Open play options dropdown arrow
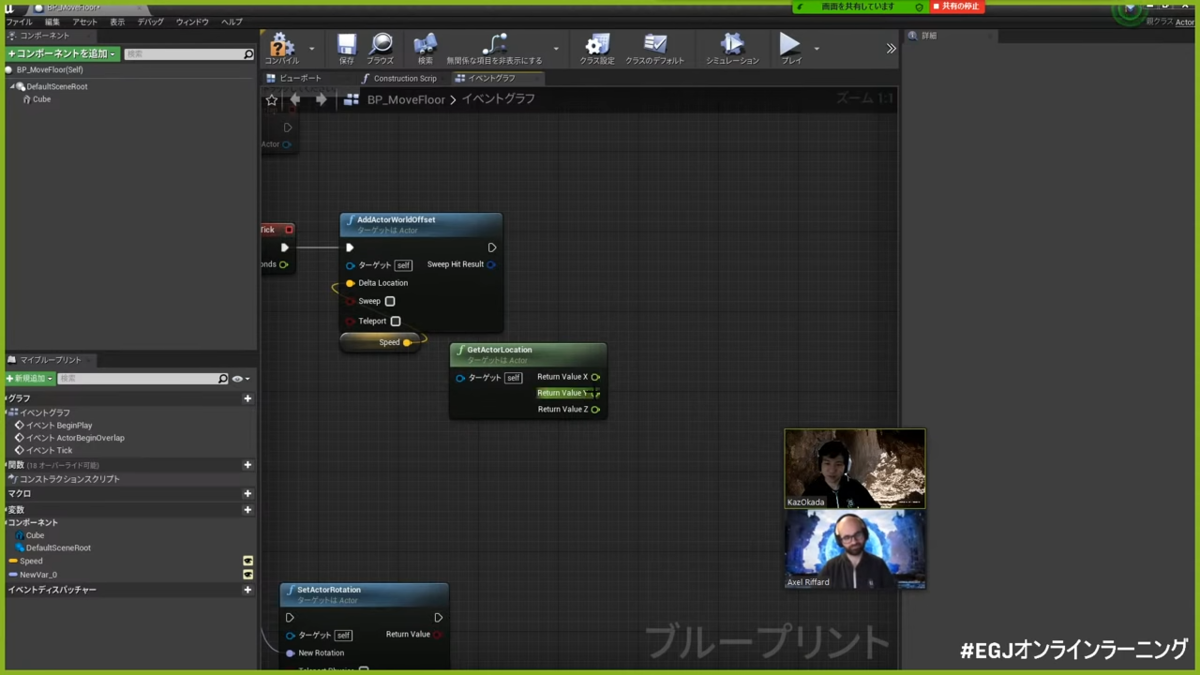Viewport: 1200px width, 675px height. click(x=817, y=49)
